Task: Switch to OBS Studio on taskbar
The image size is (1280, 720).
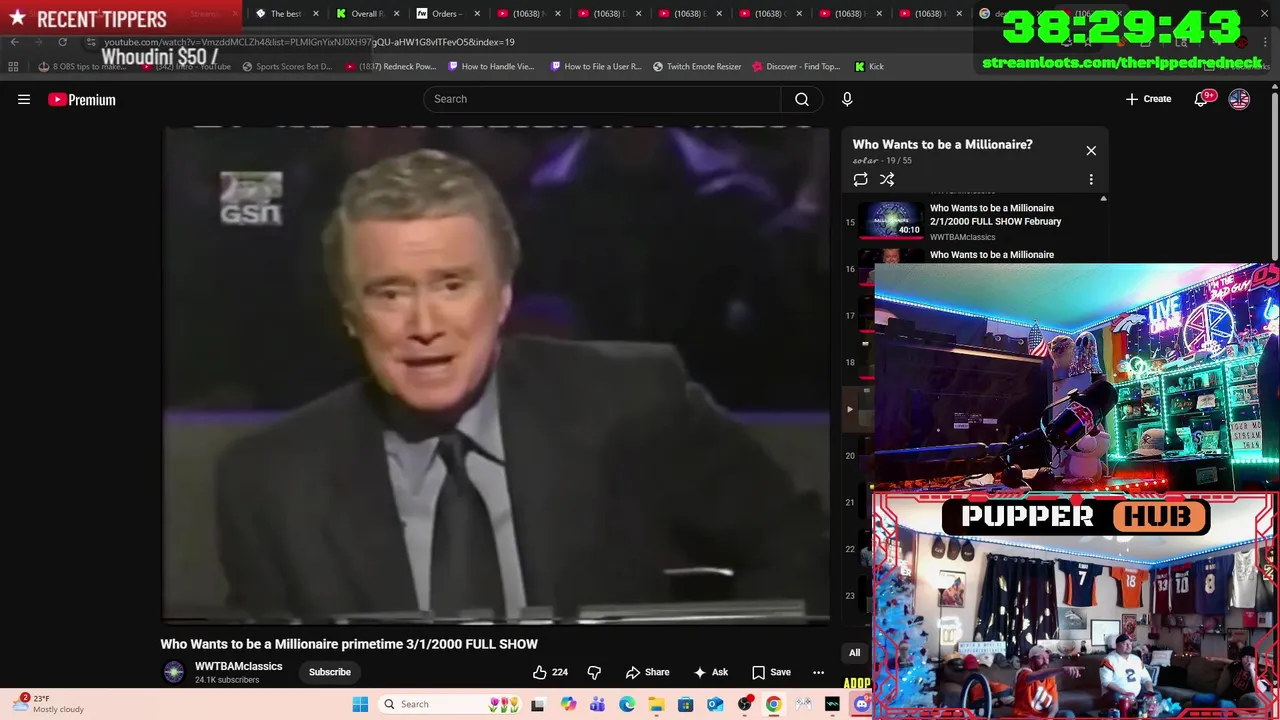Action: [x=745, y=704]
